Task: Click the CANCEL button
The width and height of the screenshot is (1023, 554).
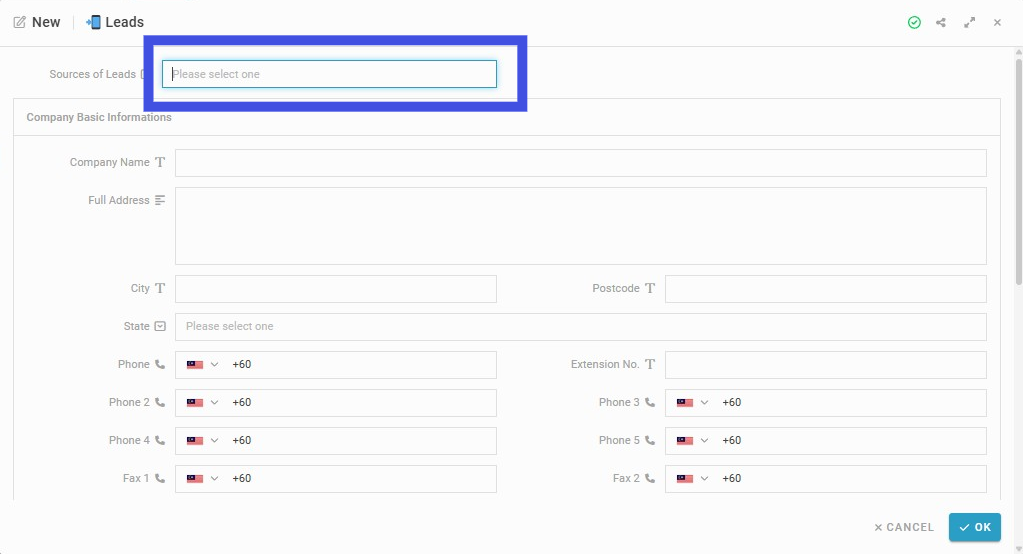Action: click(x=904, y=527)
